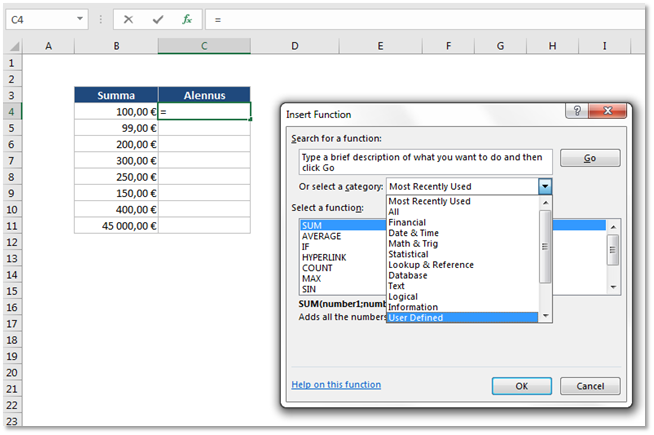Select column B header
Screen dimensions: 654x435
pyautogui.click(x=116, y=46)
